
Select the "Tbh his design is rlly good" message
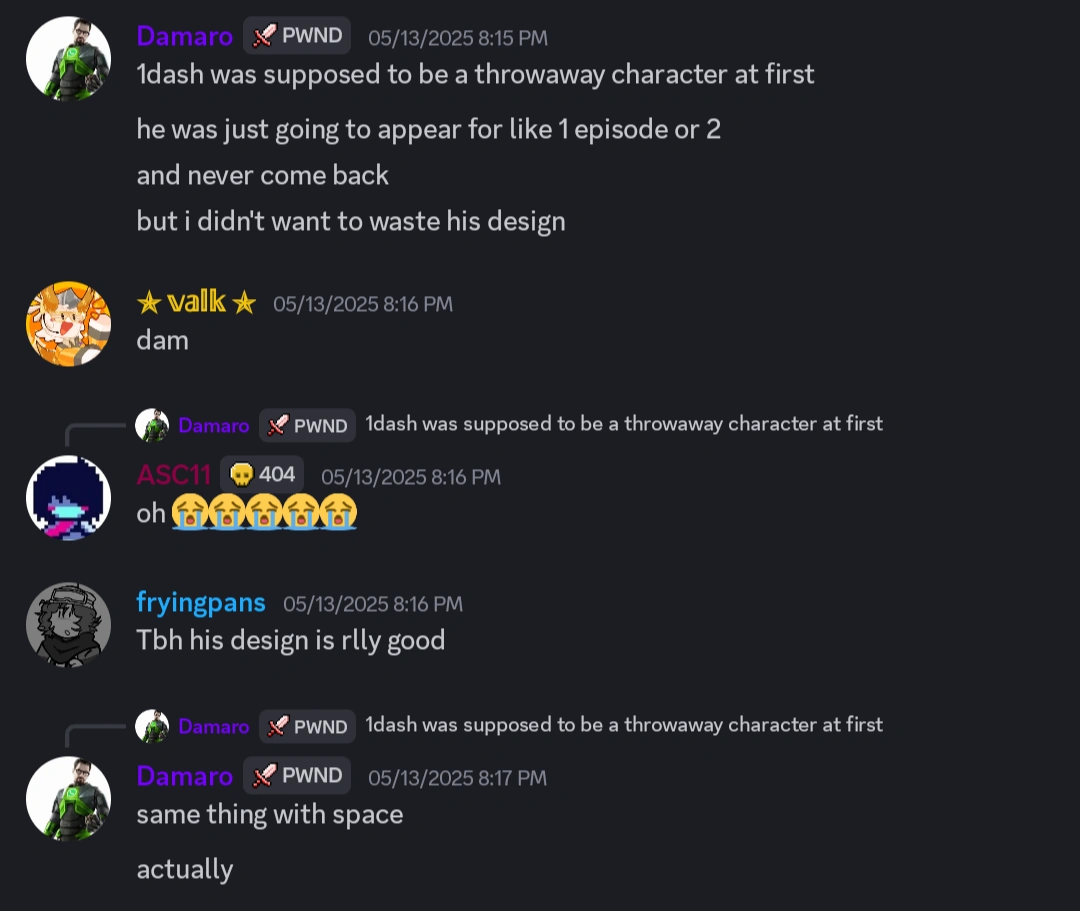click(290, 640)
